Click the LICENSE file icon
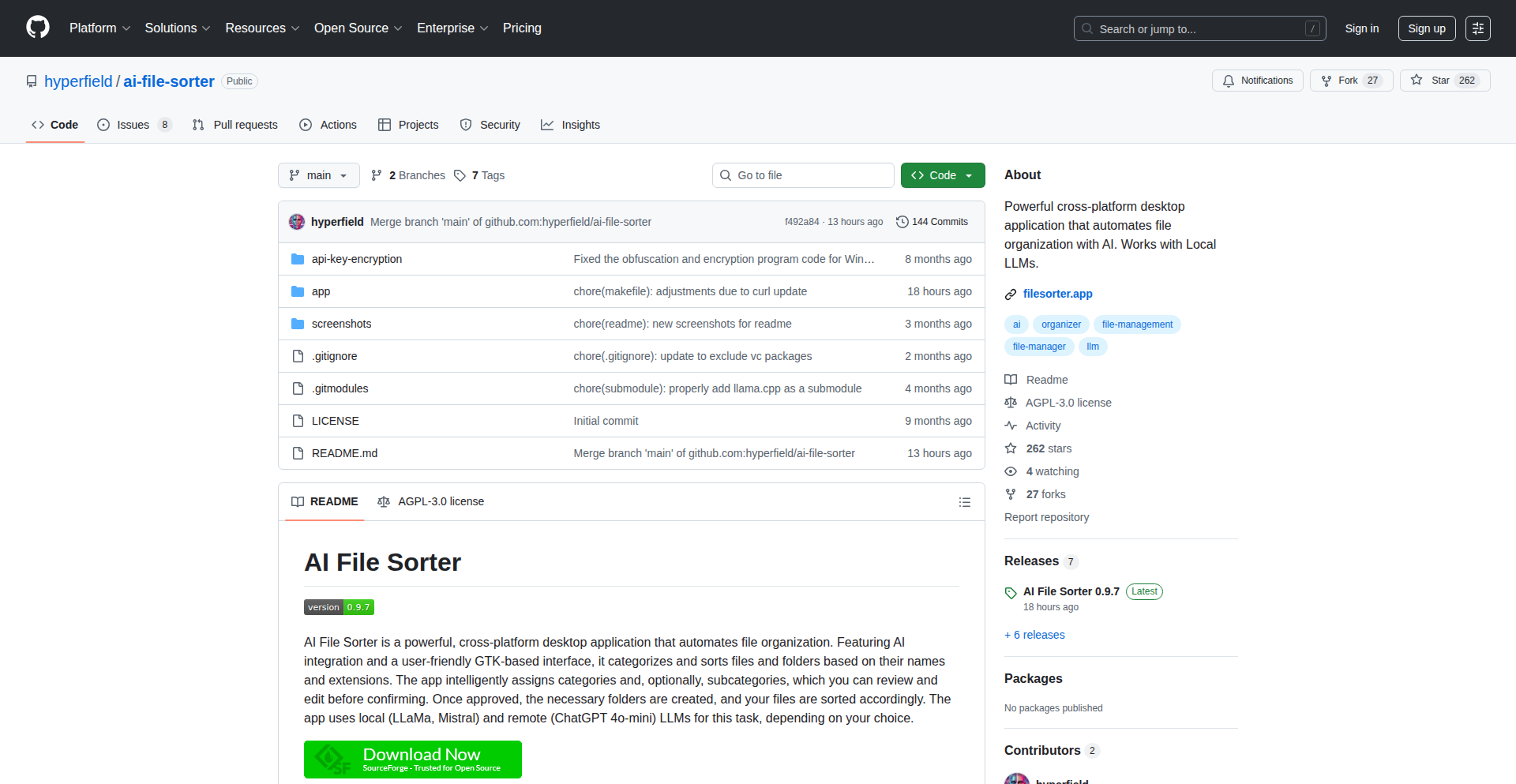1516x784 pixels. coord(298,421)
